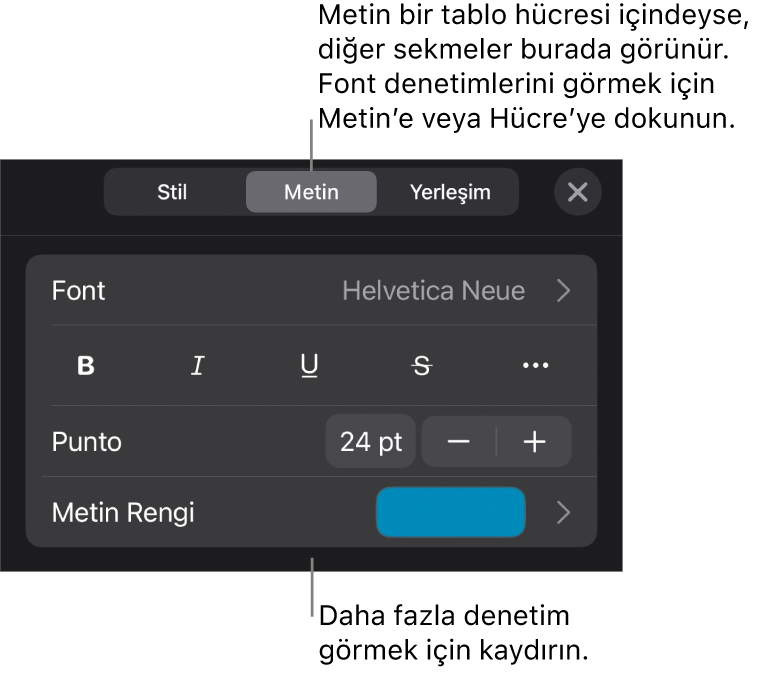Tap the 24 pt size field
Screen dimensions: 766x676
coord(371,442)
